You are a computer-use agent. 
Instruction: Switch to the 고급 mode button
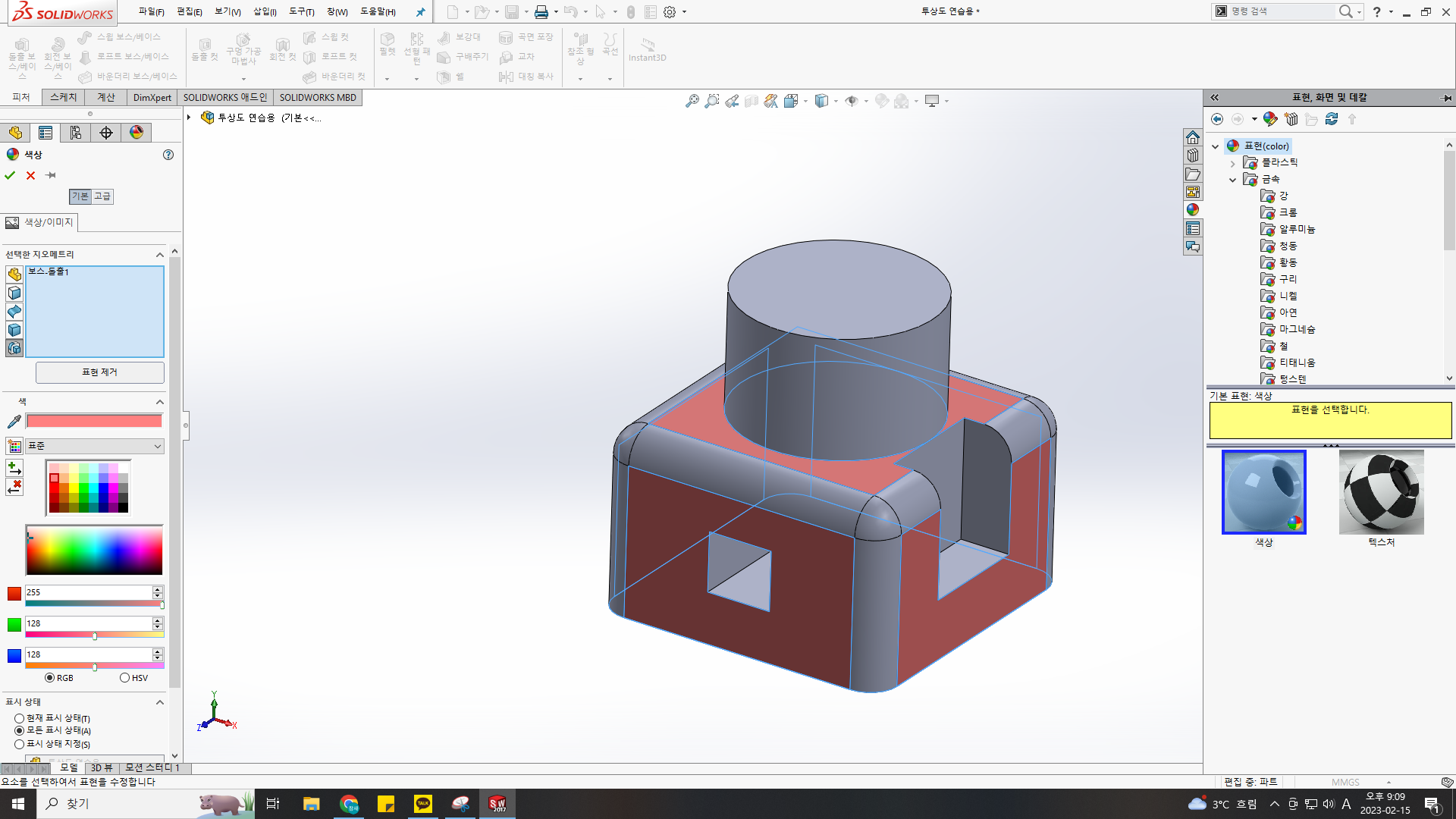[x=102, y=196]
